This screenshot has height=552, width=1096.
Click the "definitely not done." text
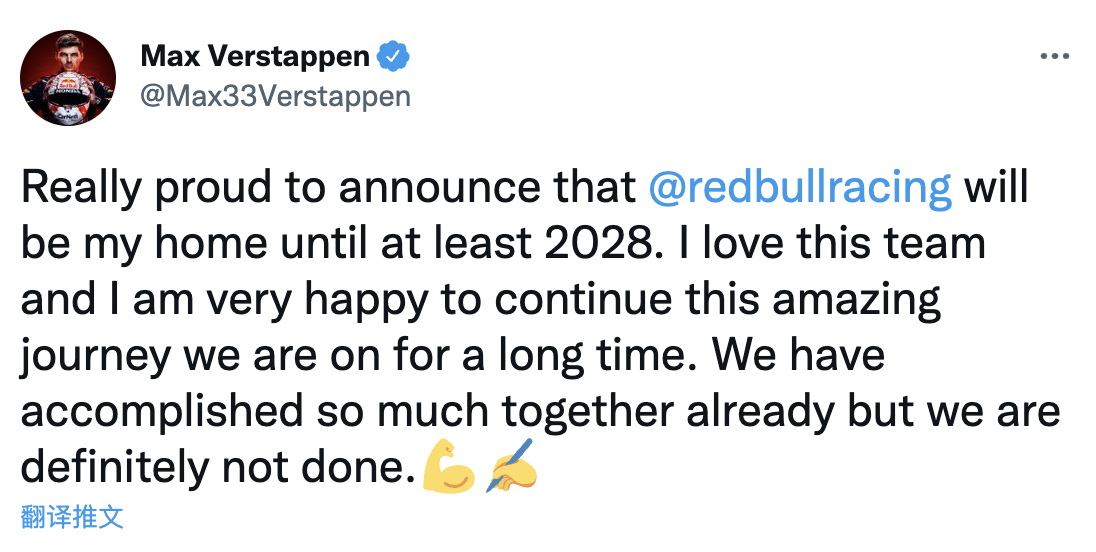[x=217, y=467]
